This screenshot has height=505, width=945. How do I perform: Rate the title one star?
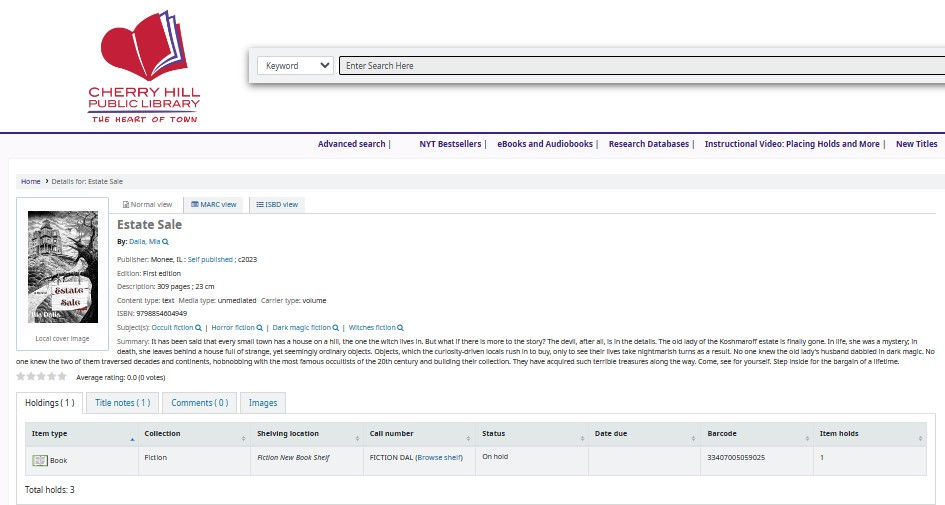click(x=21, y=377)
